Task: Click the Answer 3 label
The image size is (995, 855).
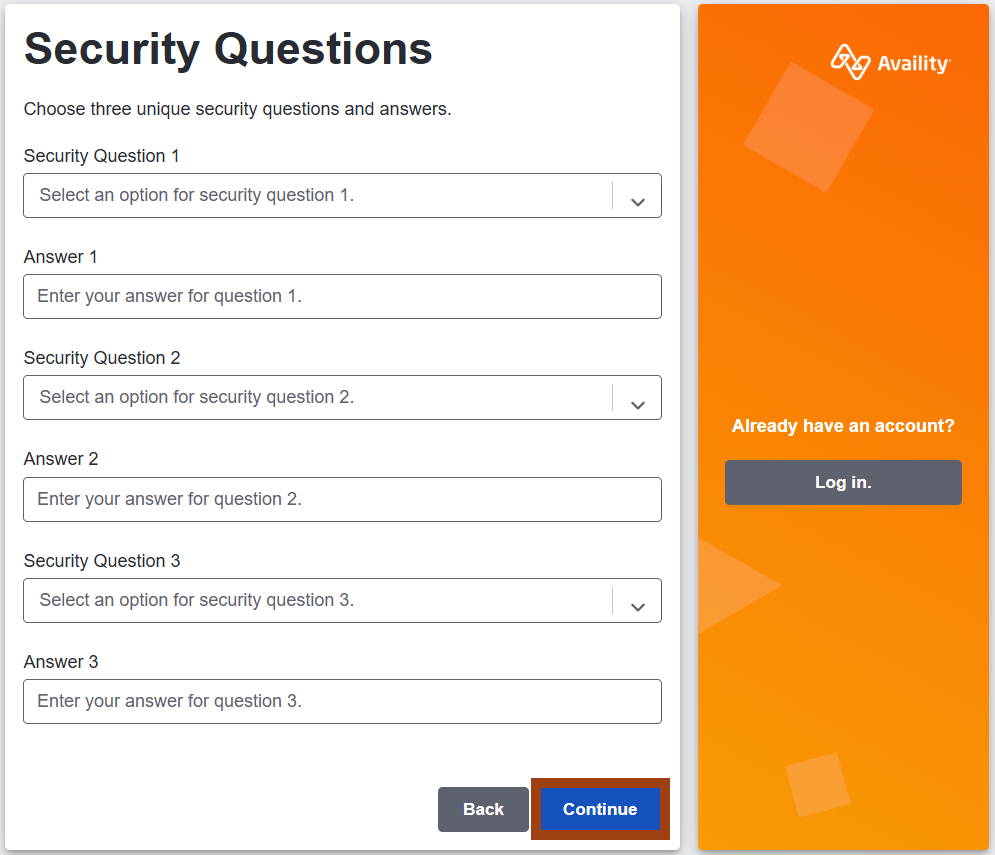Action: [61, 662]
